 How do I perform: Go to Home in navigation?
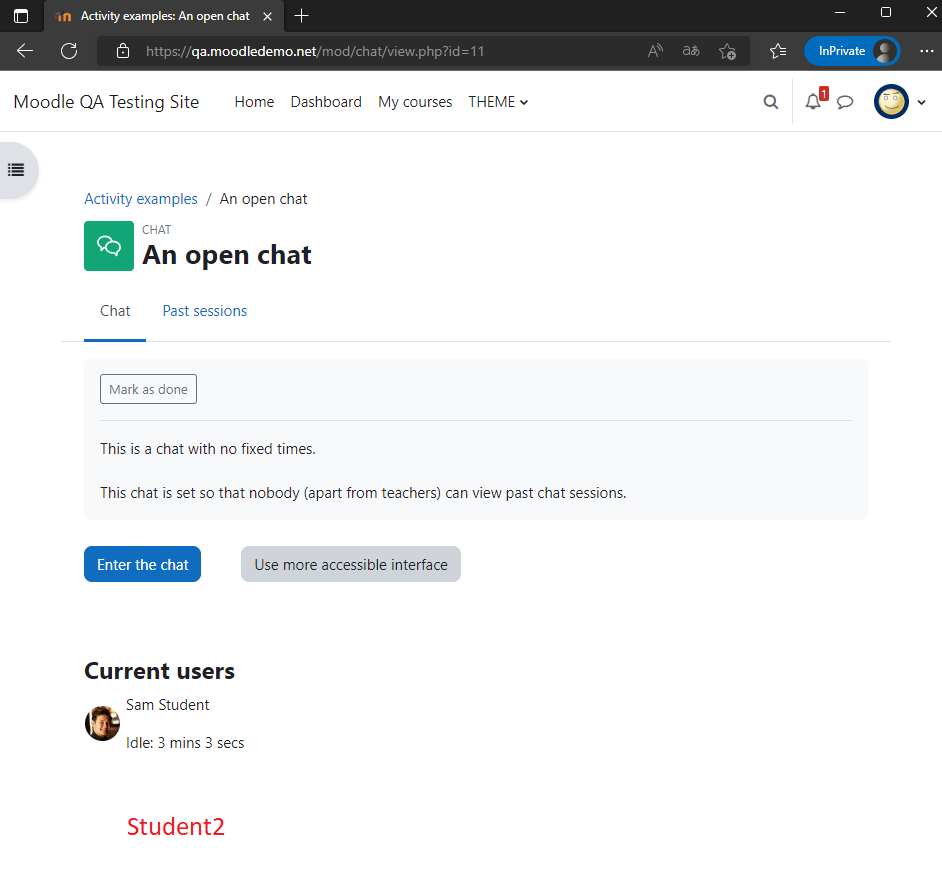[254, 102]
